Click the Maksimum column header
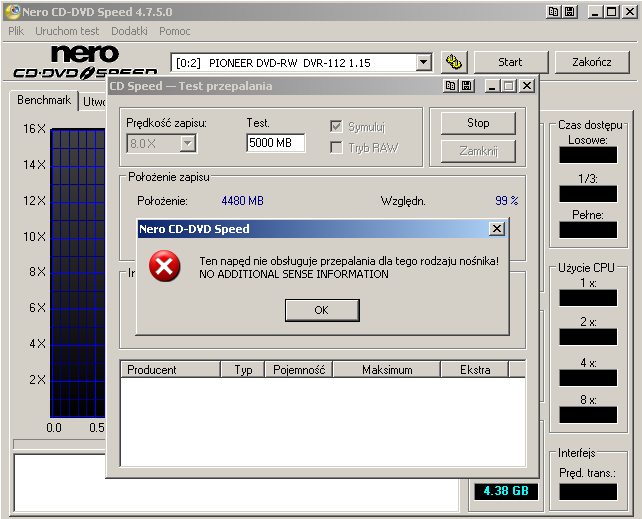Screen dimensions: 642x519 [x=387, y=370]
